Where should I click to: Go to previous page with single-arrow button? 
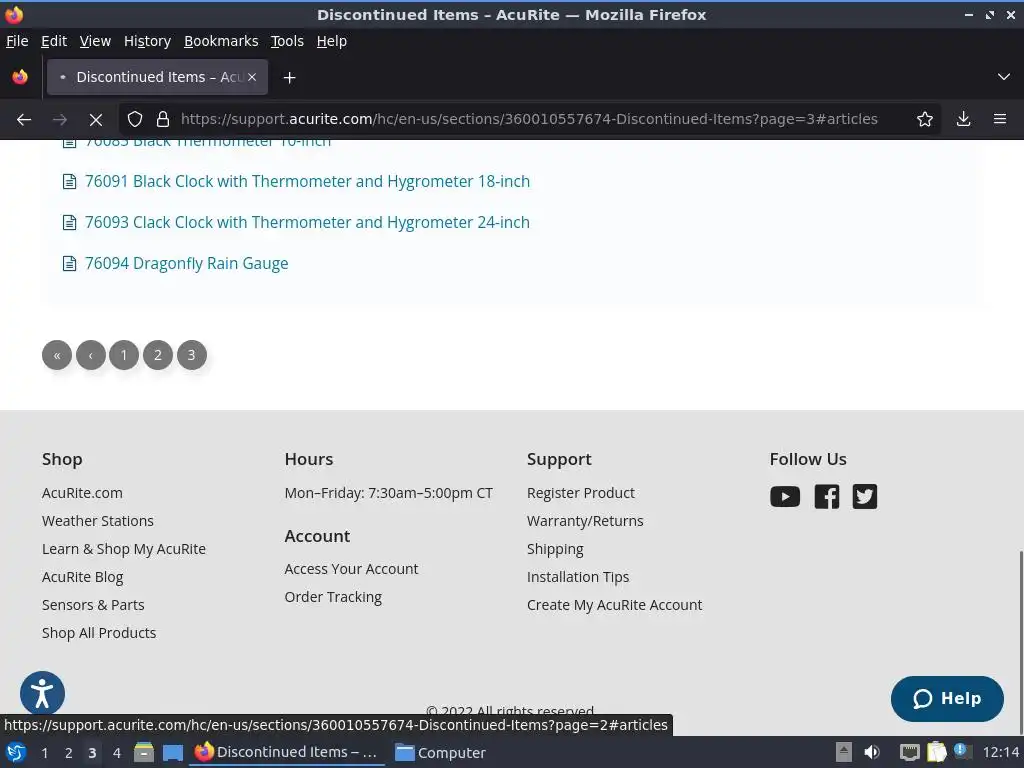point(91,355)
